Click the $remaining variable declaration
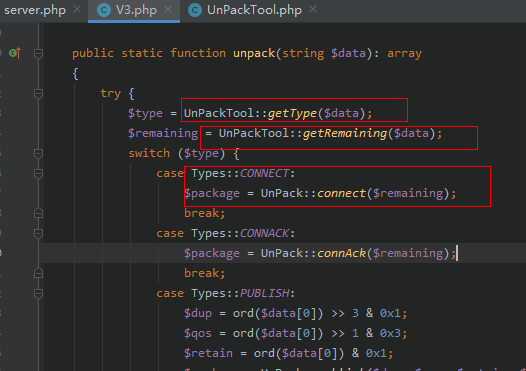 pyautogui.click(x=163, y=134)
